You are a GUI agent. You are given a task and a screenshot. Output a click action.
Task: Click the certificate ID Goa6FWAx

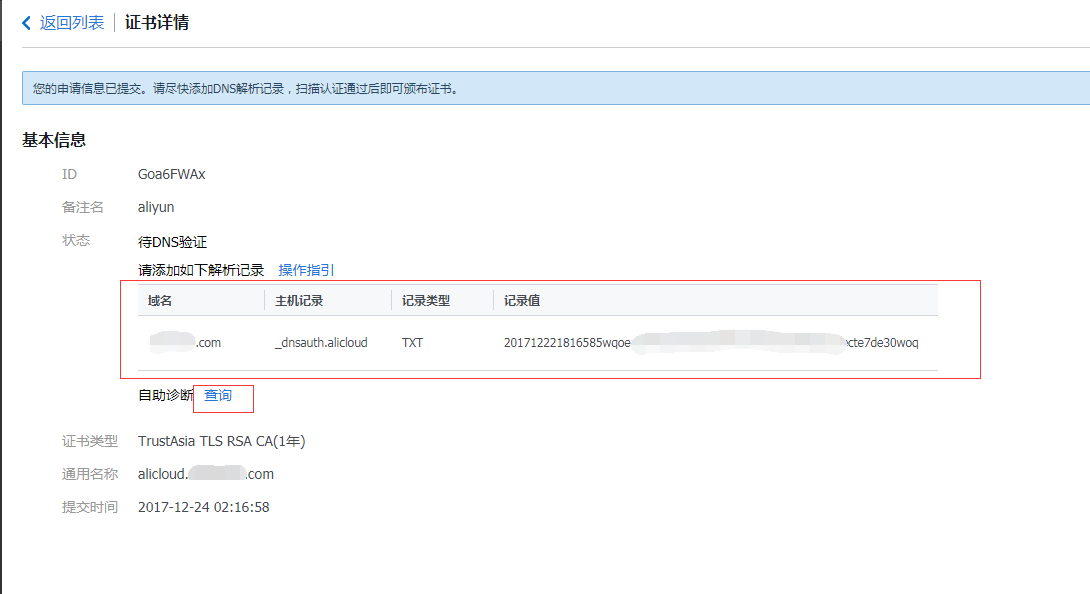171,174
